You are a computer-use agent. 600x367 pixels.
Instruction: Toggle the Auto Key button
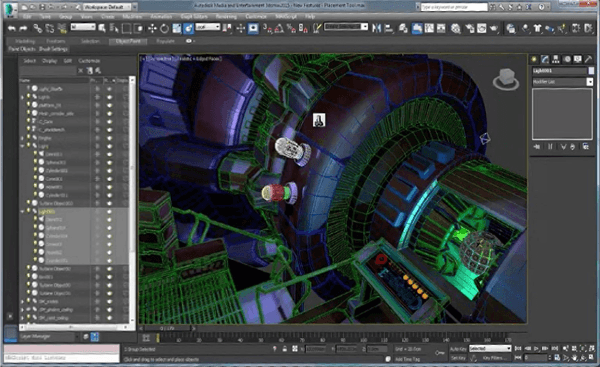pyautogui.click(x=458, y=349)
